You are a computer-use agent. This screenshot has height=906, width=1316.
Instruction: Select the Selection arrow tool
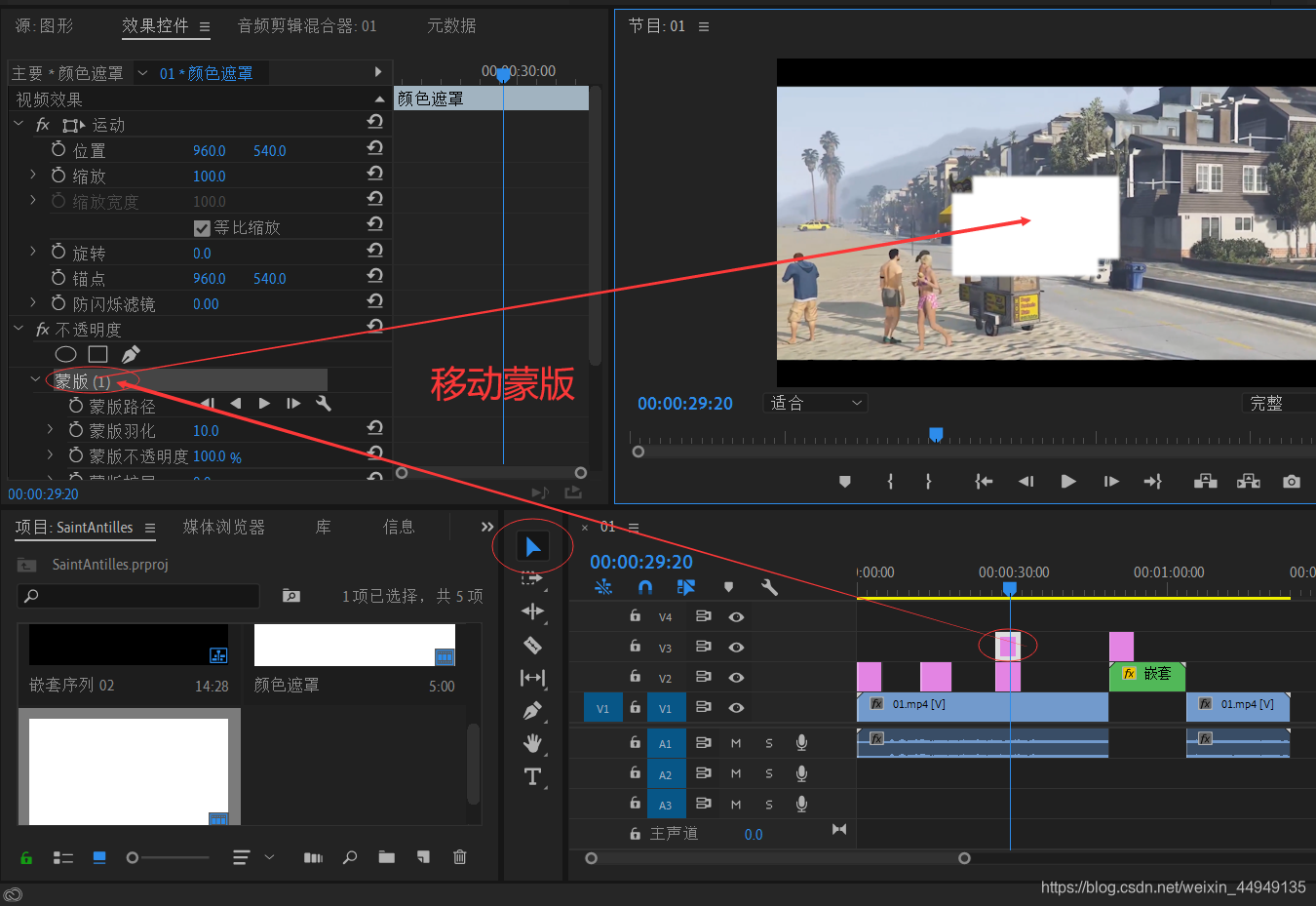(532, 547)
